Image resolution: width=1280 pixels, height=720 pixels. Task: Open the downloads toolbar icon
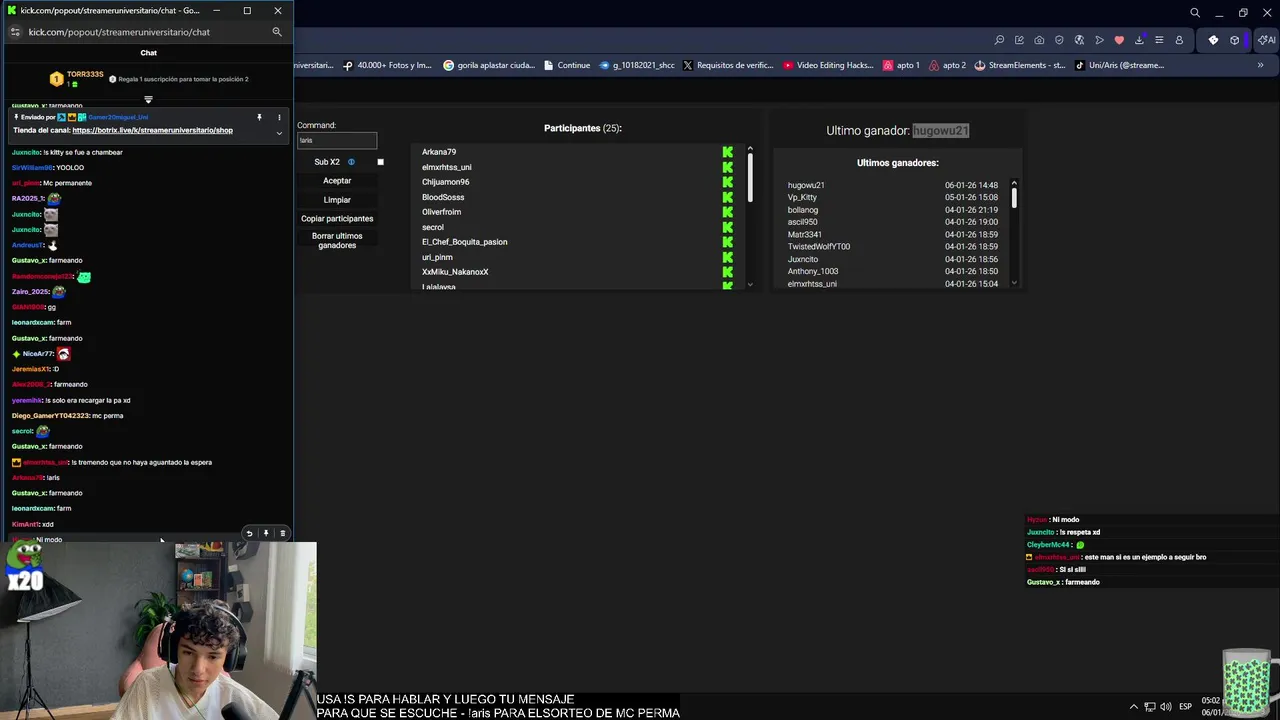click(x=1139, y=40)
